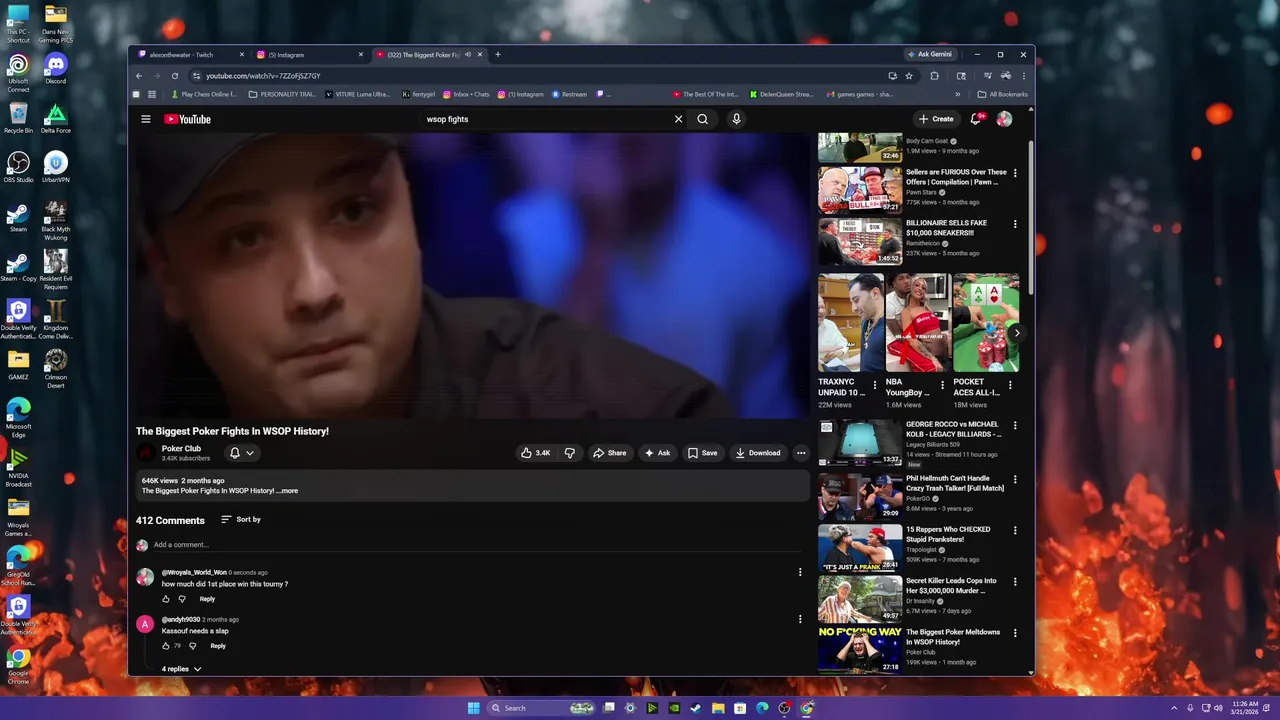Open options for TRAXNYC short
The height and width of the screenshot is (720, 1280).
coord(875,384)
